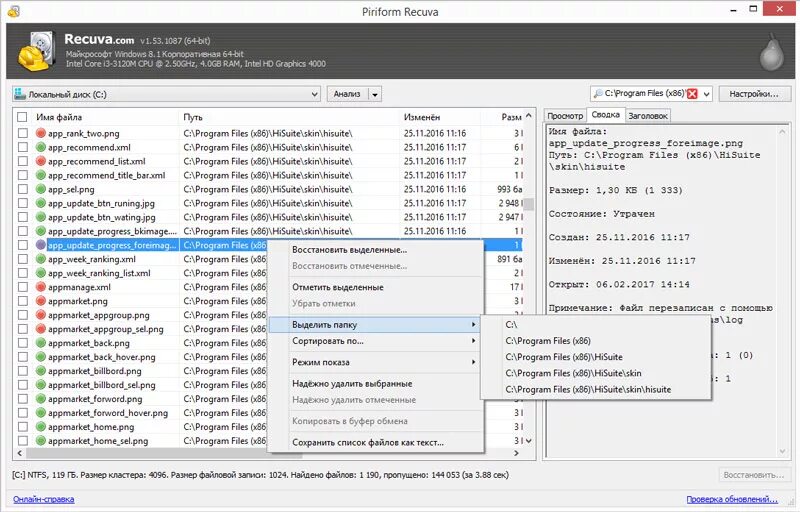Switch to the Заголовок tab
This screenshot has width=800, height=512.
pos(647,116)
